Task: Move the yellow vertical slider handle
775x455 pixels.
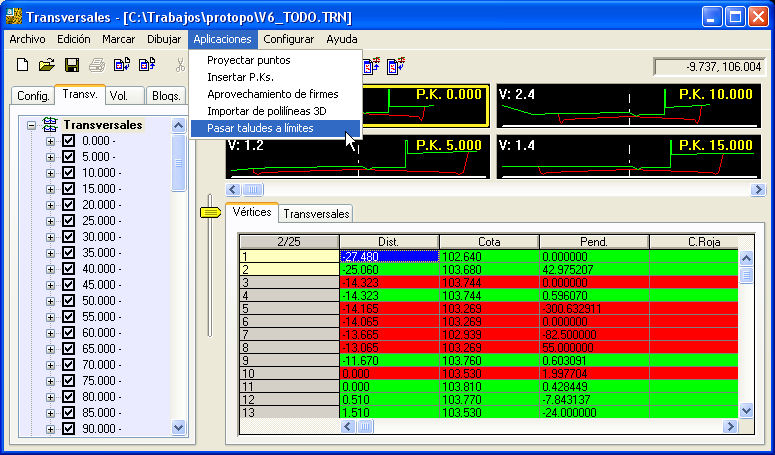Action: pos(210,212)
